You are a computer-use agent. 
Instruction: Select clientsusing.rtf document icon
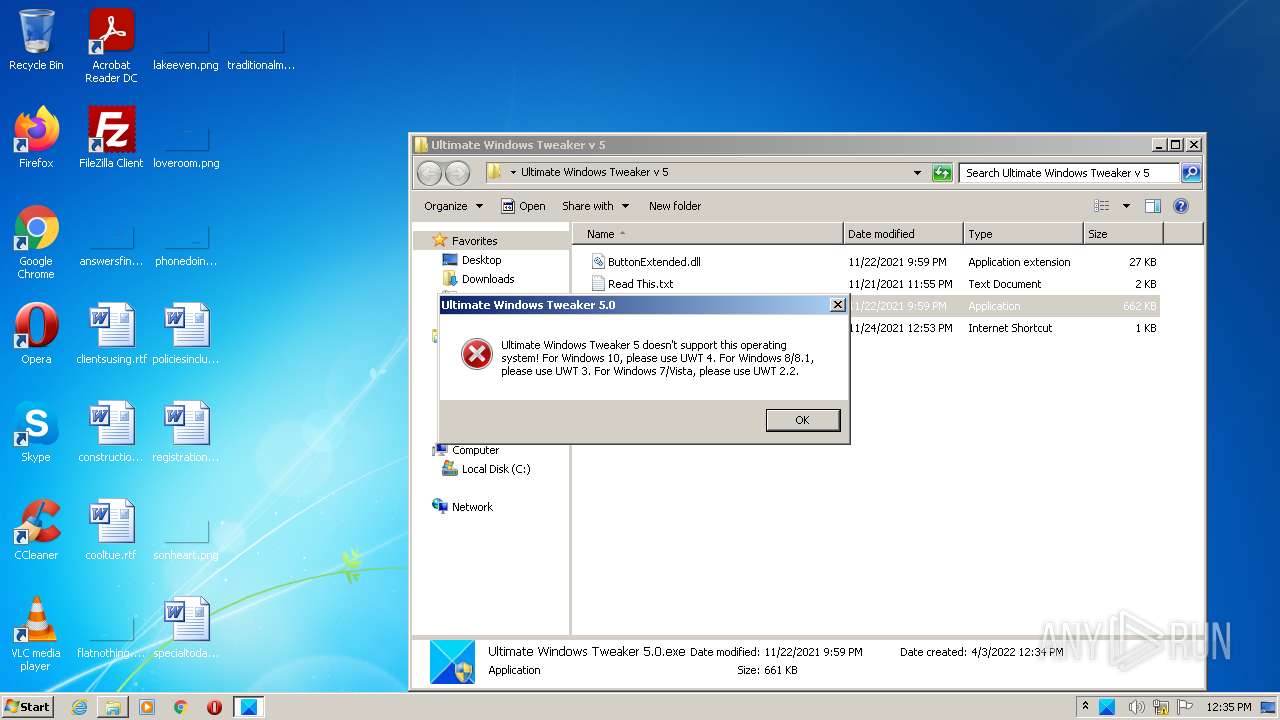(111, 333)
